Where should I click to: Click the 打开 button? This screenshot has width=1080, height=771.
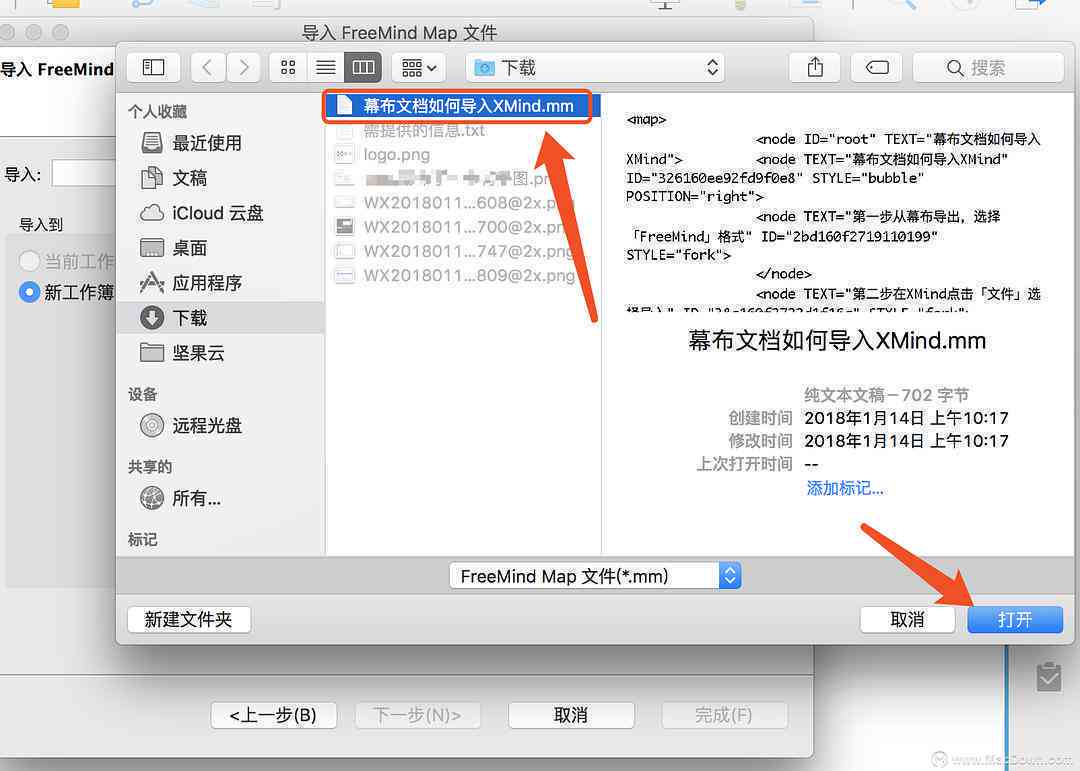pyautogui.click(x=1015, y=619)
